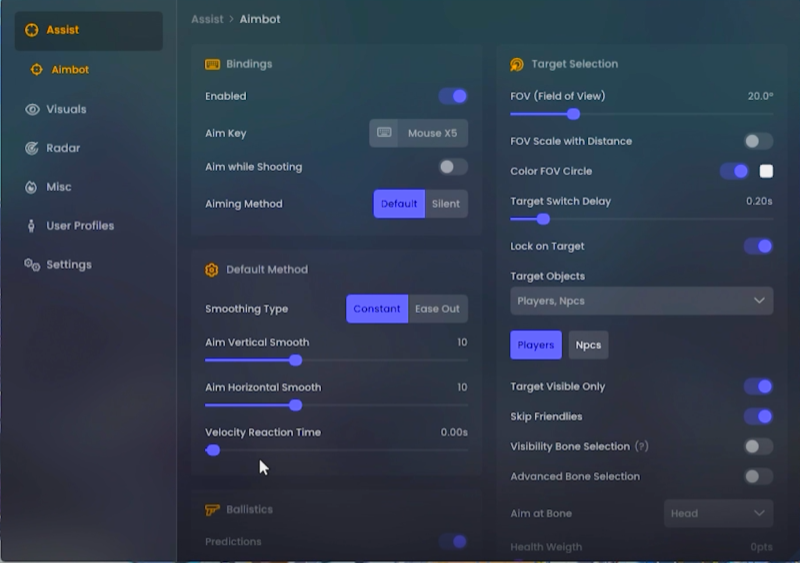Toggle Target Visible Only switch

(x=758, y=386)
